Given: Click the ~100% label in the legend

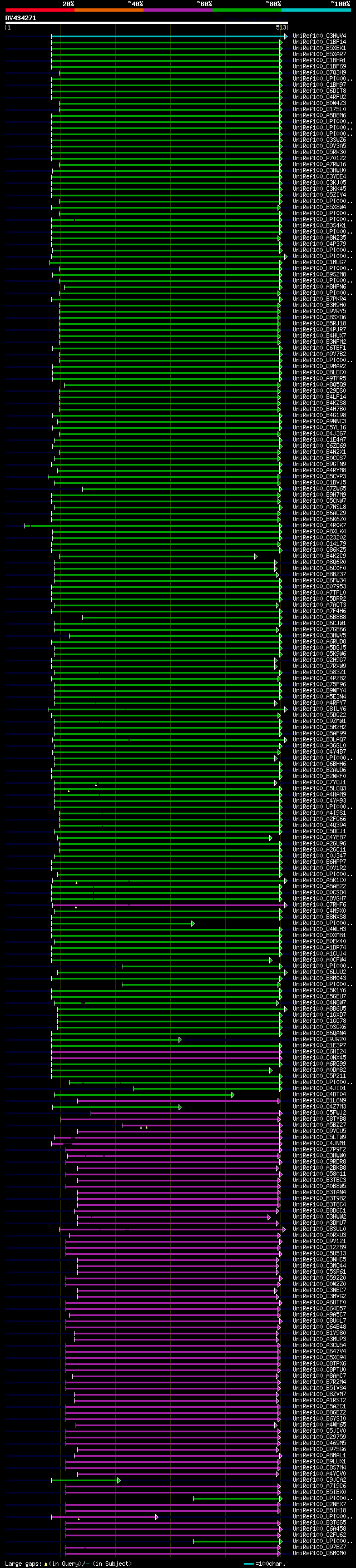Looking at the screenshot, I should (341, 4).
